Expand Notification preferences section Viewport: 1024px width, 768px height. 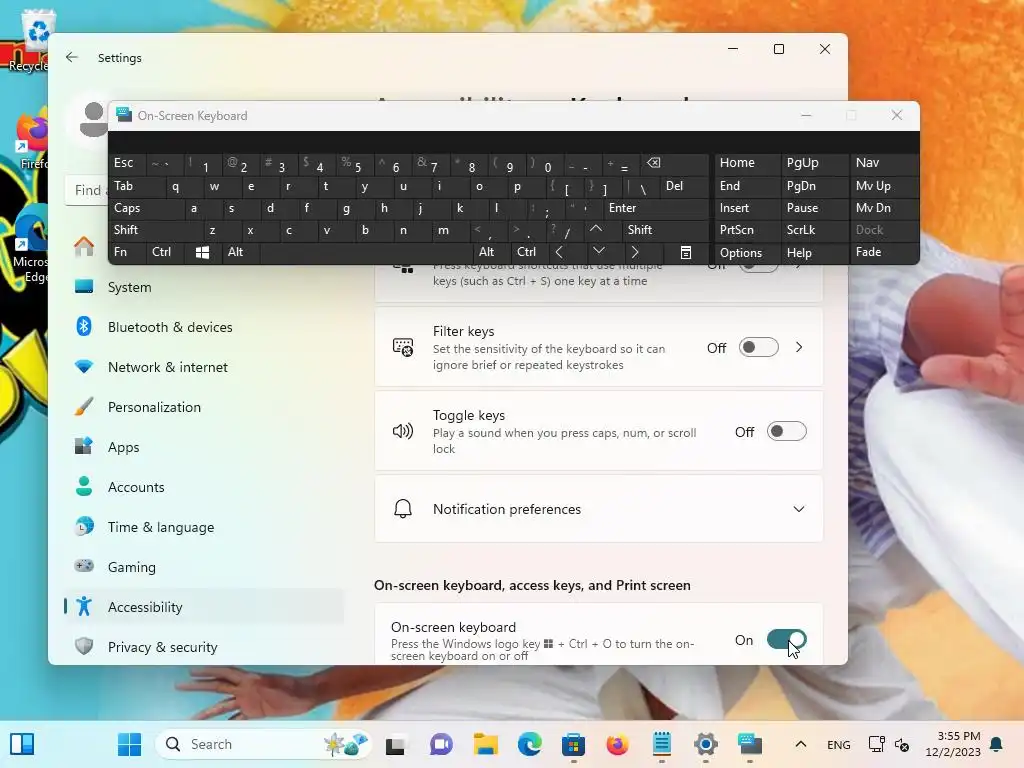pyautogui.click(x=598, y=509)
